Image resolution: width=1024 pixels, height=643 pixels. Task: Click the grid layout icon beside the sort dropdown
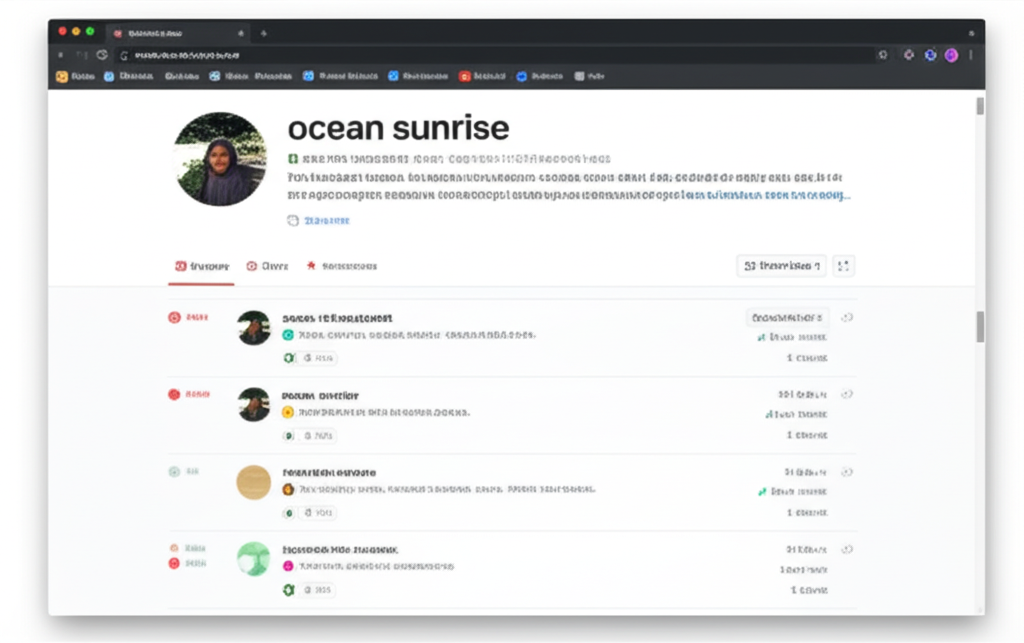click(x=844, y=265)
